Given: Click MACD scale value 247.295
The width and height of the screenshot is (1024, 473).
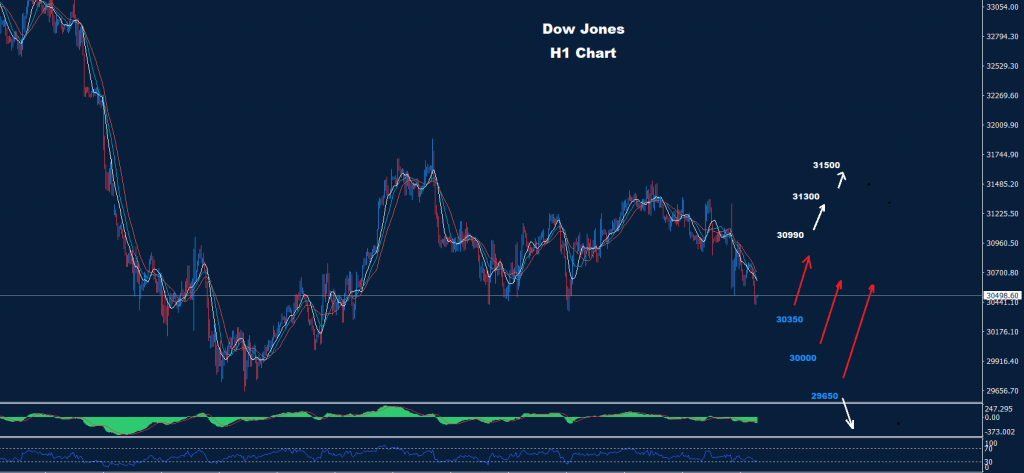Looking at the screenshot, I should [x=999, y=410].
